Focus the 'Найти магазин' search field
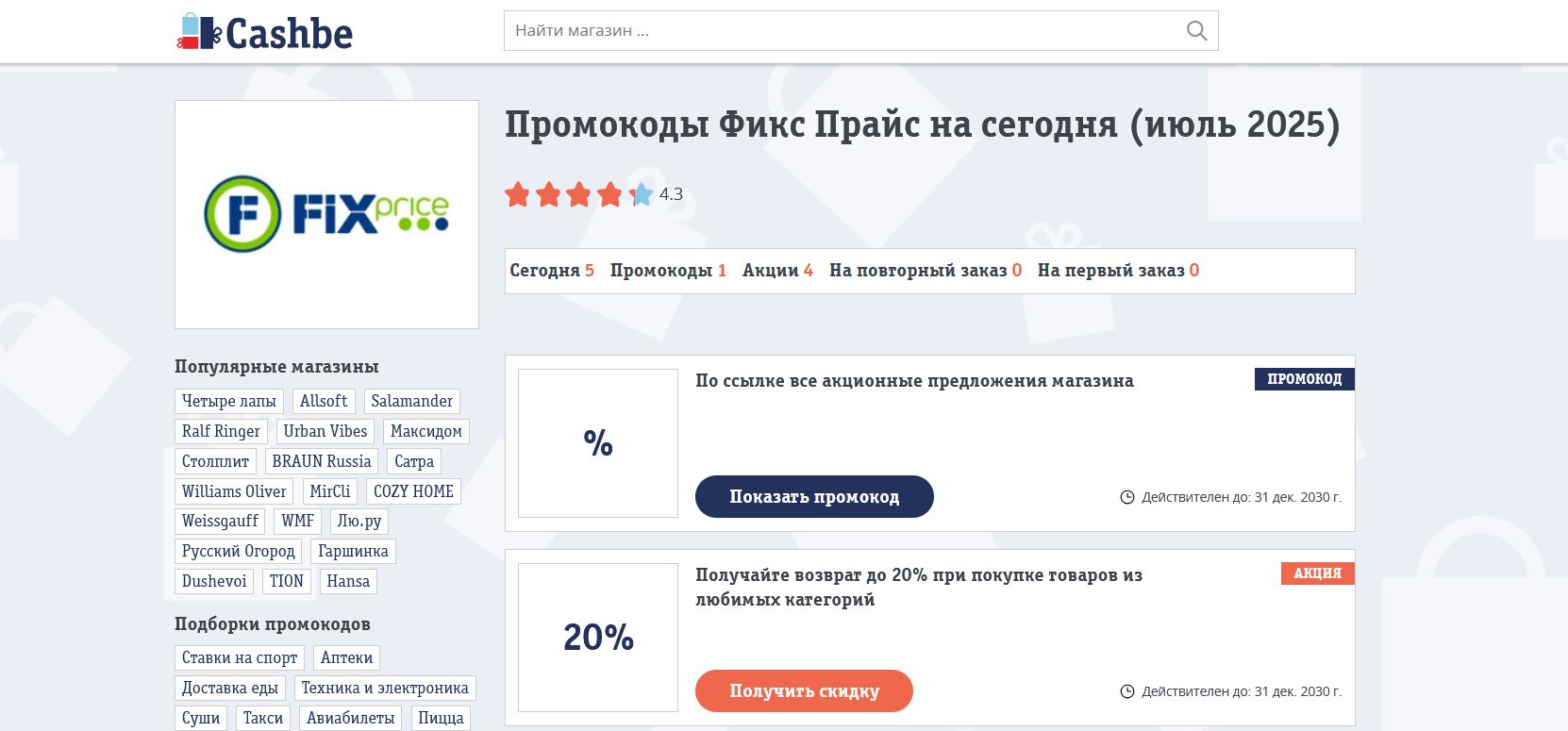Screen dimensions: 1568x731 (x=860, y=31)
